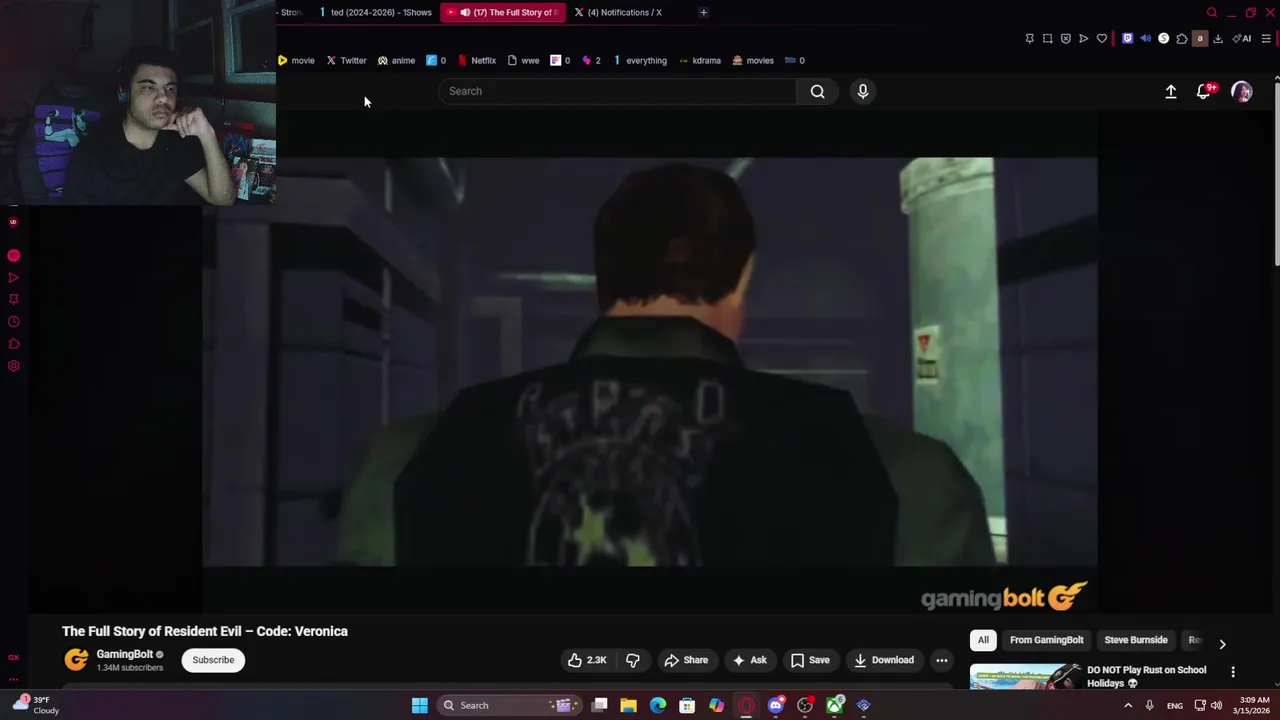Image resolution: width=1280 pixels, height=720 pixels.
Task: Open the Opera sidebar settings gear
Action: [x=13, y=366]
